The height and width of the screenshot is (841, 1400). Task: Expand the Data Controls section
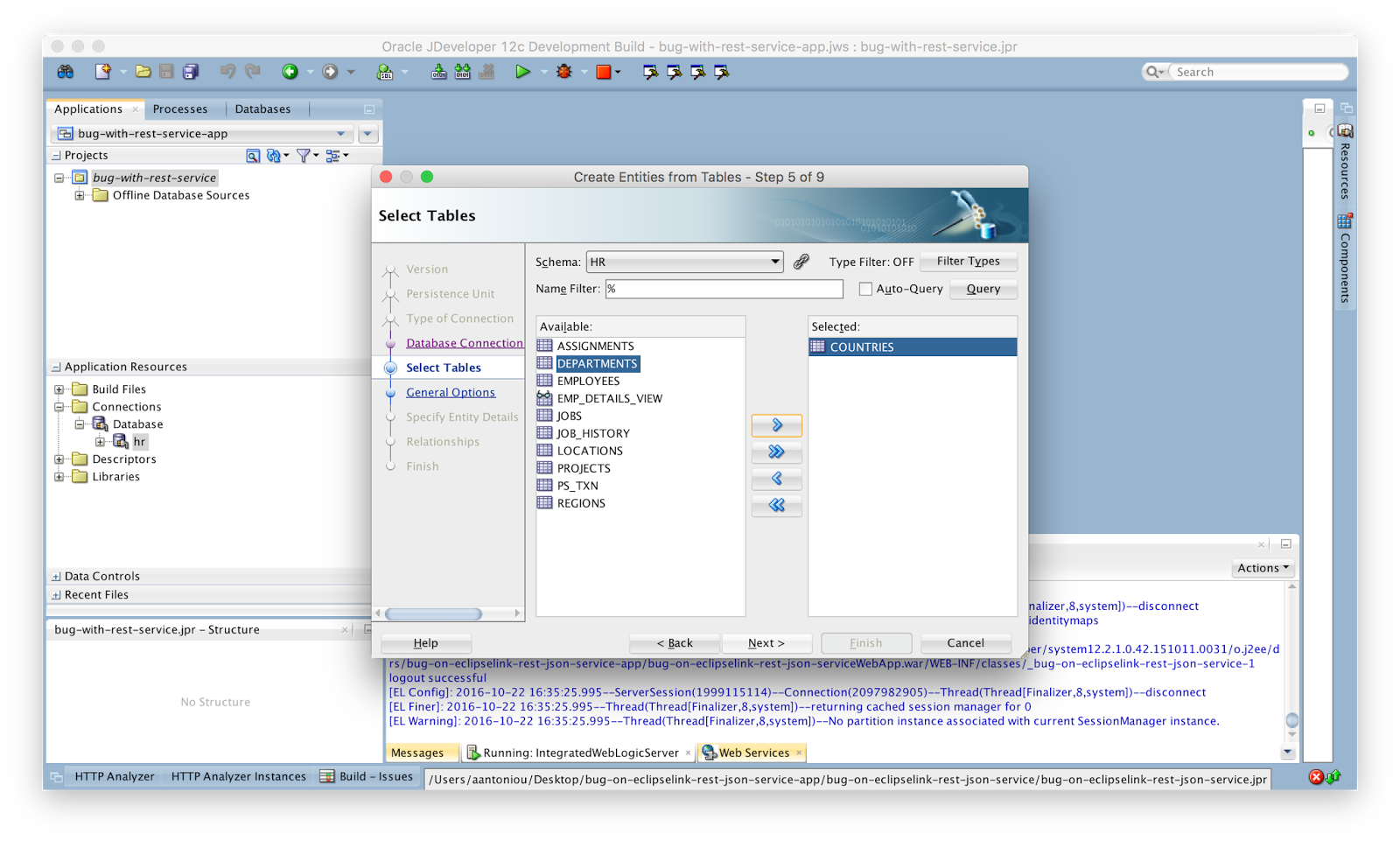(56, 577)
